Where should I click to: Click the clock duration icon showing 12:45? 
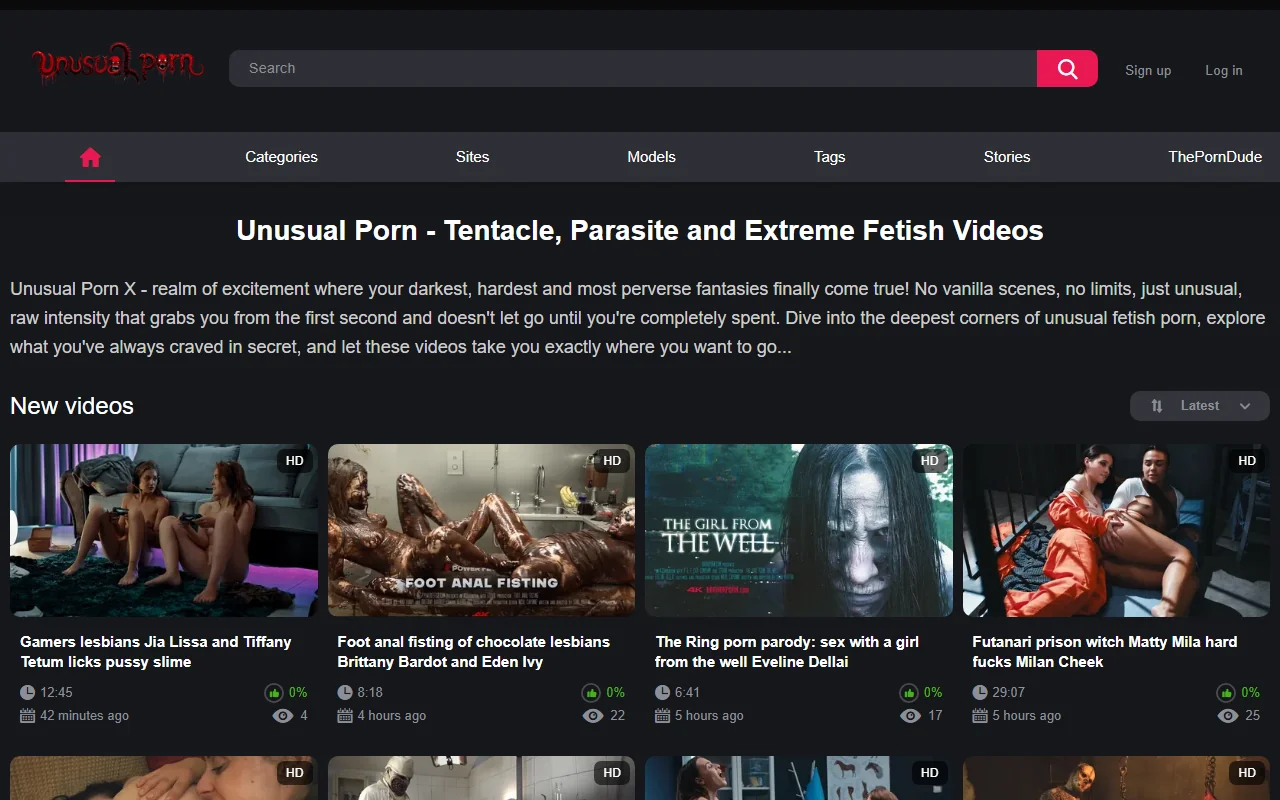(27, 692)
